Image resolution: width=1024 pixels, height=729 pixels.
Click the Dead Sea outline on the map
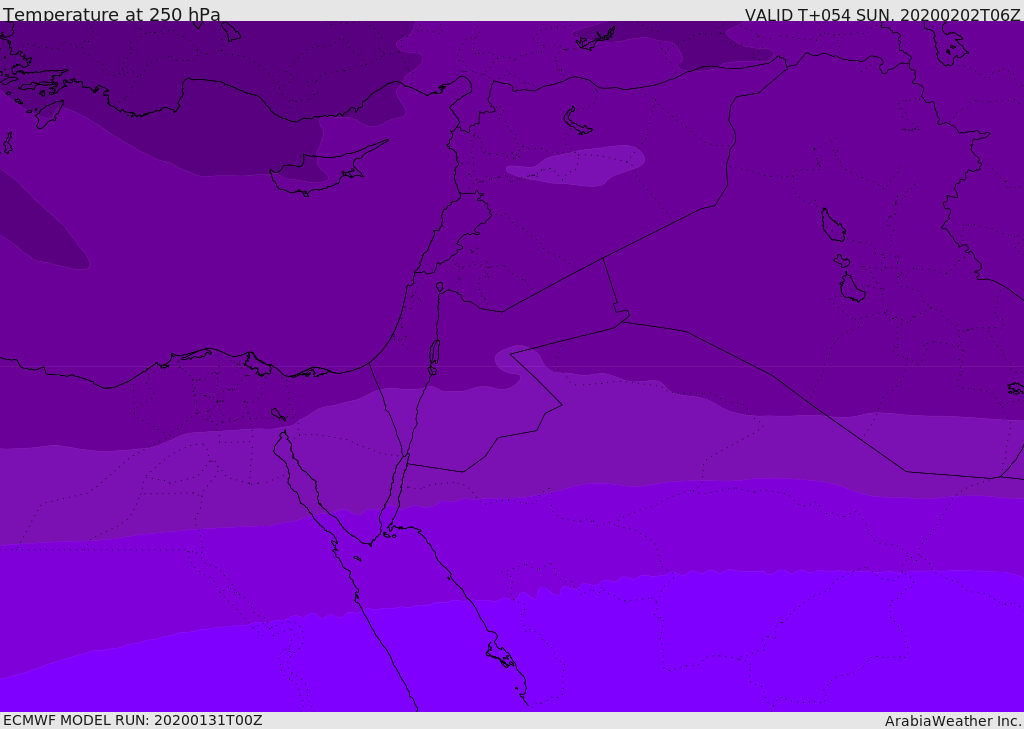[434, 353]
